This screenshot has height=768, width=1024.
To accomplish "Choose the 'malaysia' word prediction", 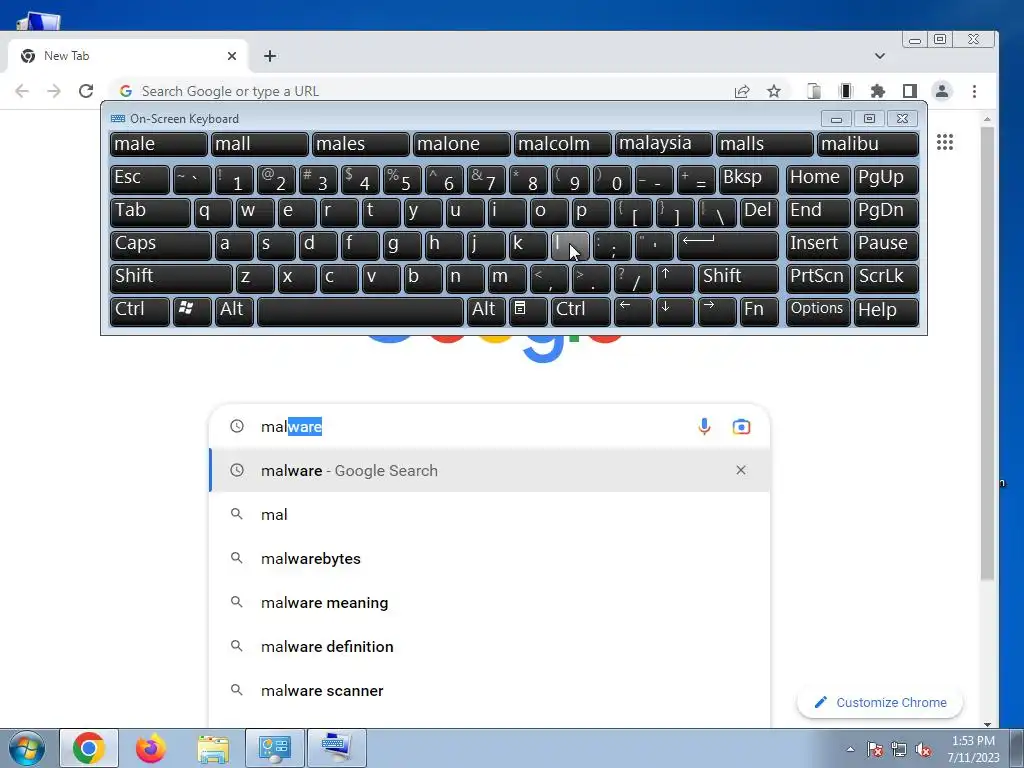I will [664, 144].
